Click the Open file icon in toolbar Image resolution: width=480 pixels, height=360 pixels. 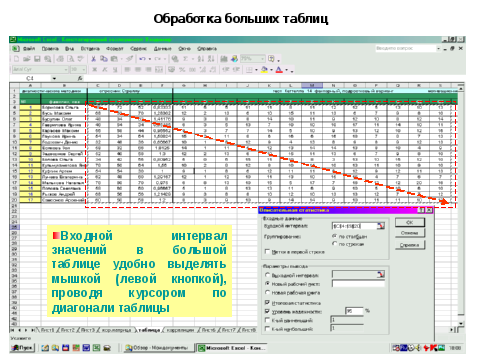[x=27, y=59]
